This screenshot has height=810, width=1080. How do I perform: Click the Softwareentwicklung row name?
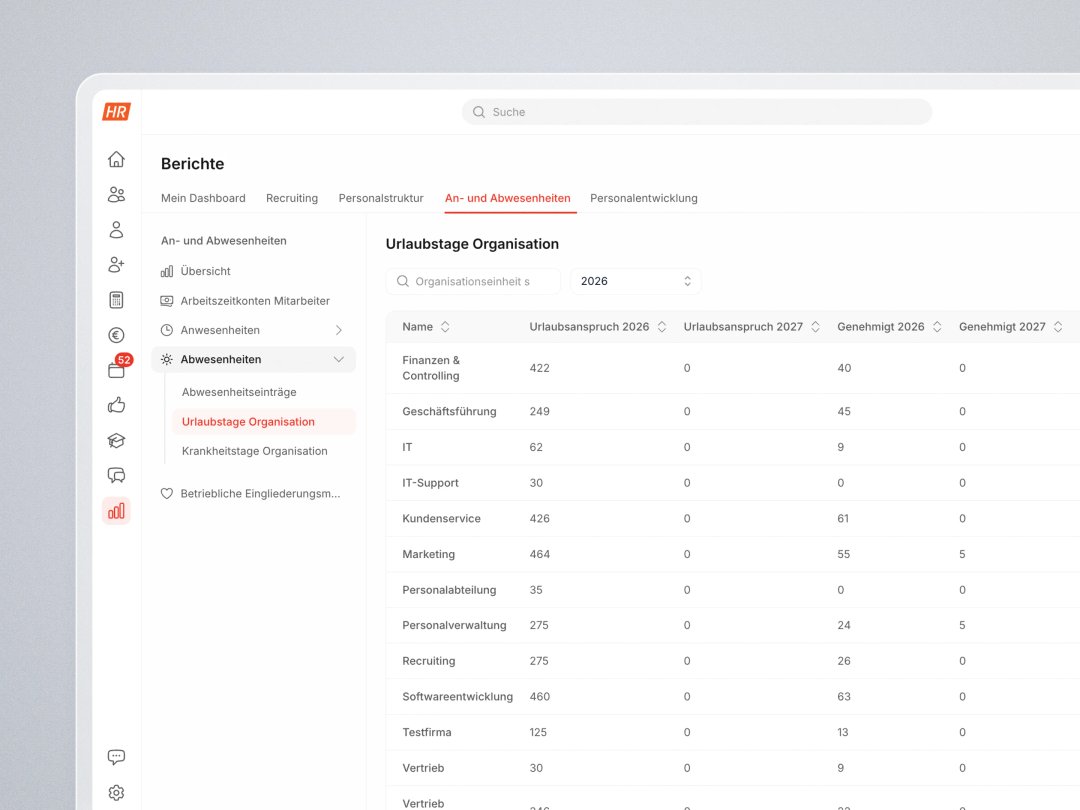click(x=457, y=697)
